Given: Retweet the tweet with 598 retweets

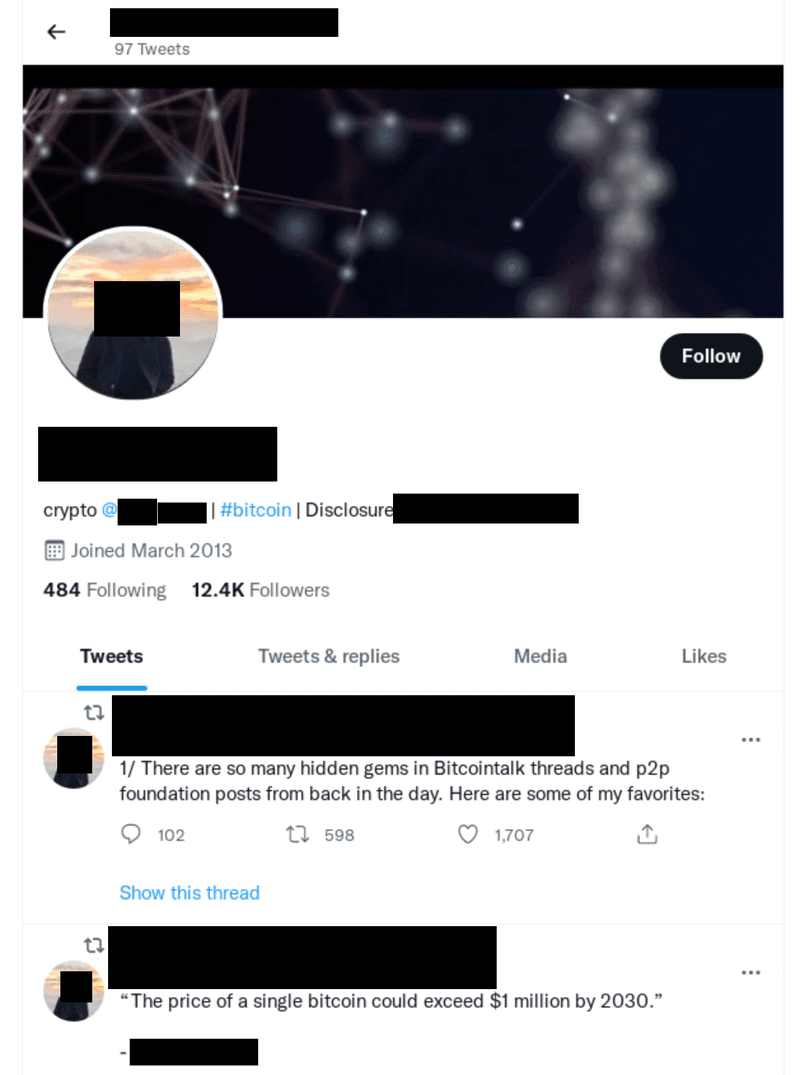Looking at the screenshot, I should pyautogui.click(x=298, y=834).
